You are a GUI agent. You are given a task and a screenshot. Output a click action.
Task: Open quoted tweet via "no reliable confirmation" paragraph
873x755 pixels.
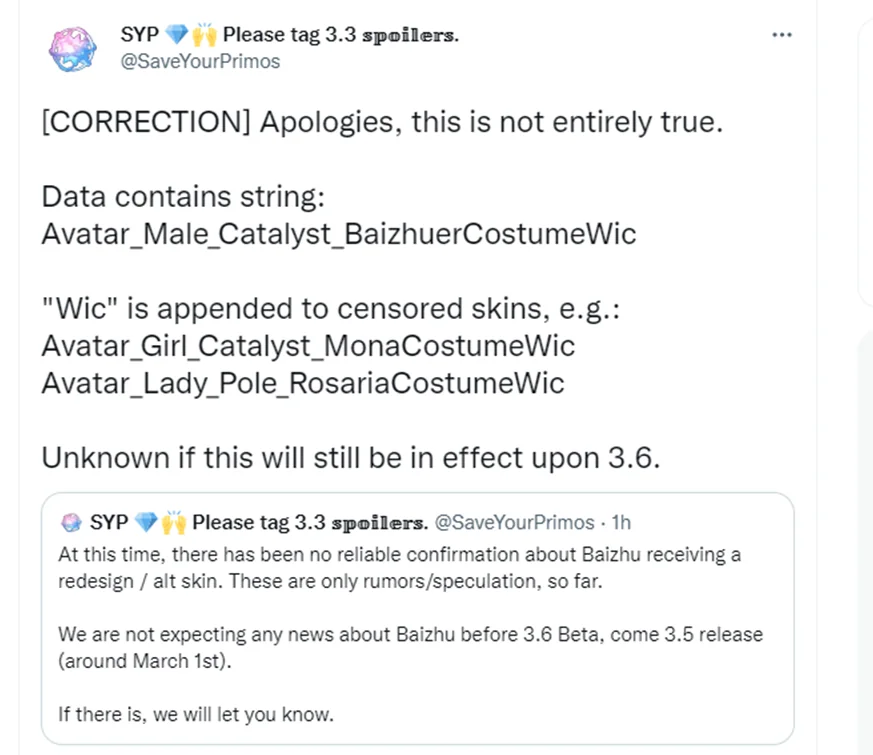tap(400, 567)
